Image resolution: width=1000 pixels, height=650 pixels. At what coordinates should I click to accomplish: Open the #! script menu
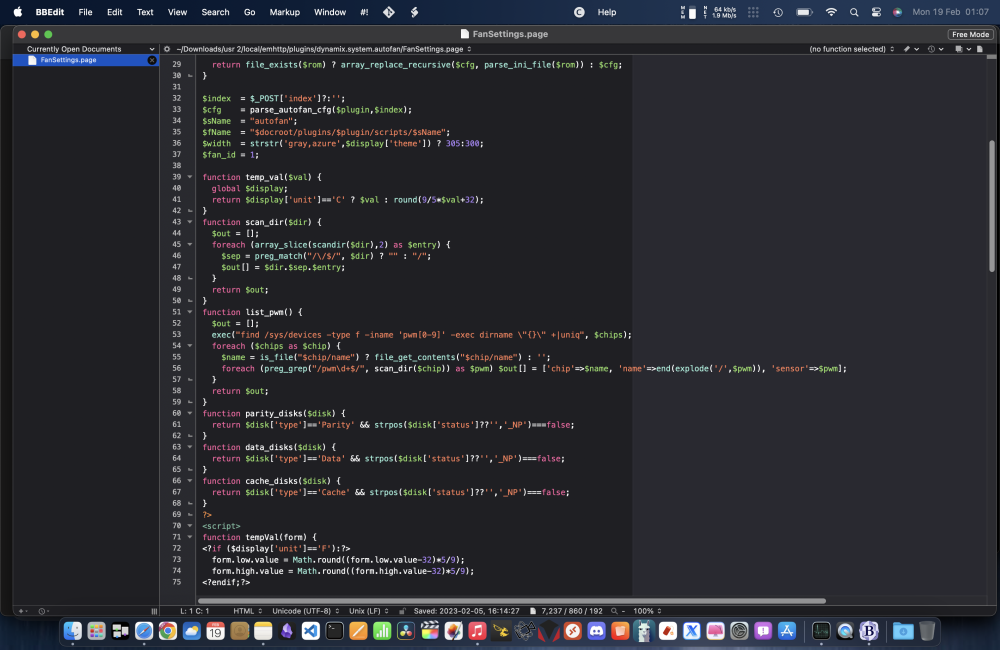[364, 12]
